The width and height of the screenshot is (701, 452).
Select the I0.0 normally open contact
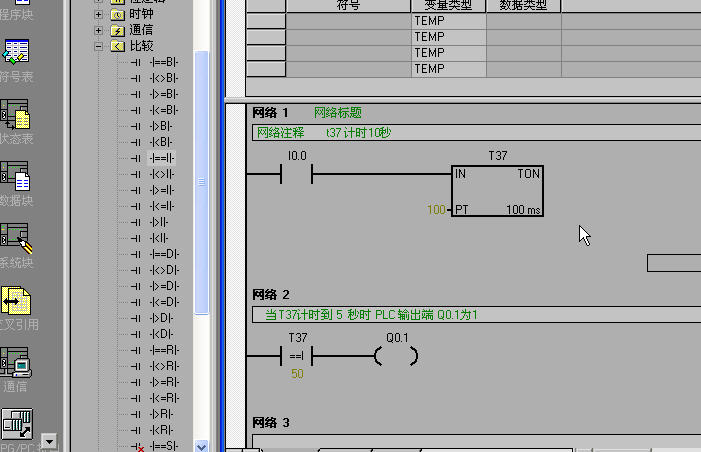click(297, 175)
